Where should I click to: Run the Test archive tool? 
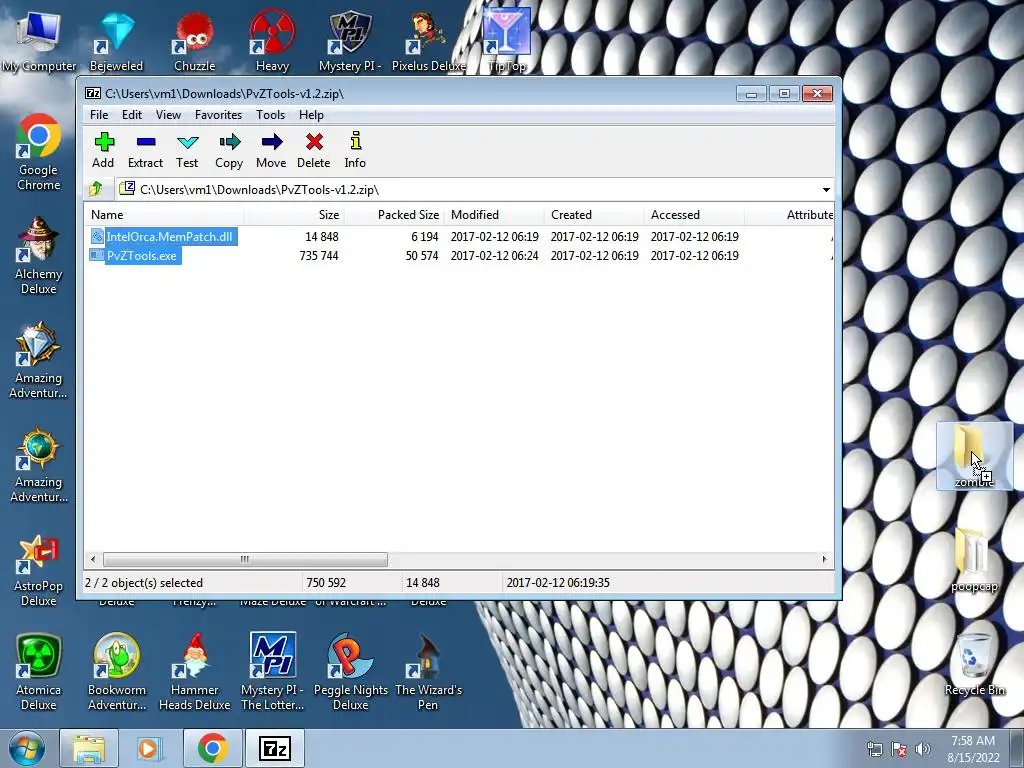tap(187, 150)
